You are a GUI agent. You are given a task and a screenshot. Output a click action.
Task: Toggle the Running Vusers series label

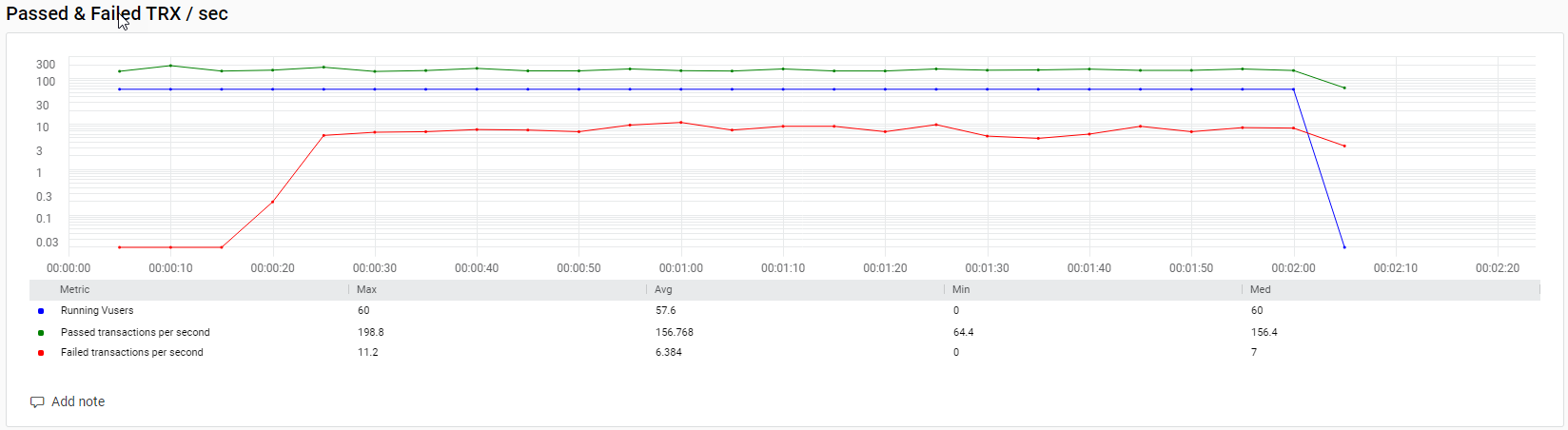click(x=97, y=311)
